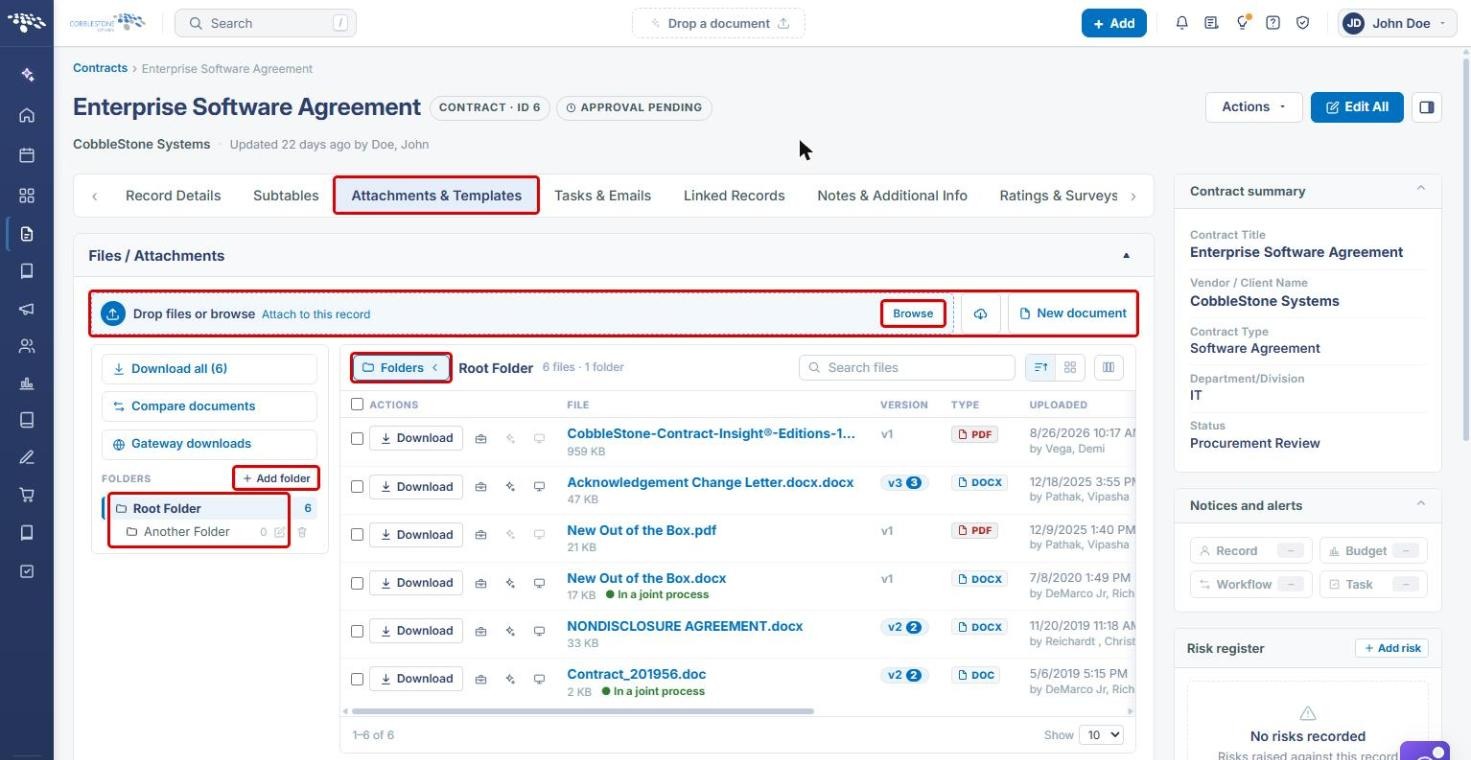Click the megaphone icon in left sidebar
Image resolution: width=1471 pixels, height=760 pixels.
coord(27,309)
